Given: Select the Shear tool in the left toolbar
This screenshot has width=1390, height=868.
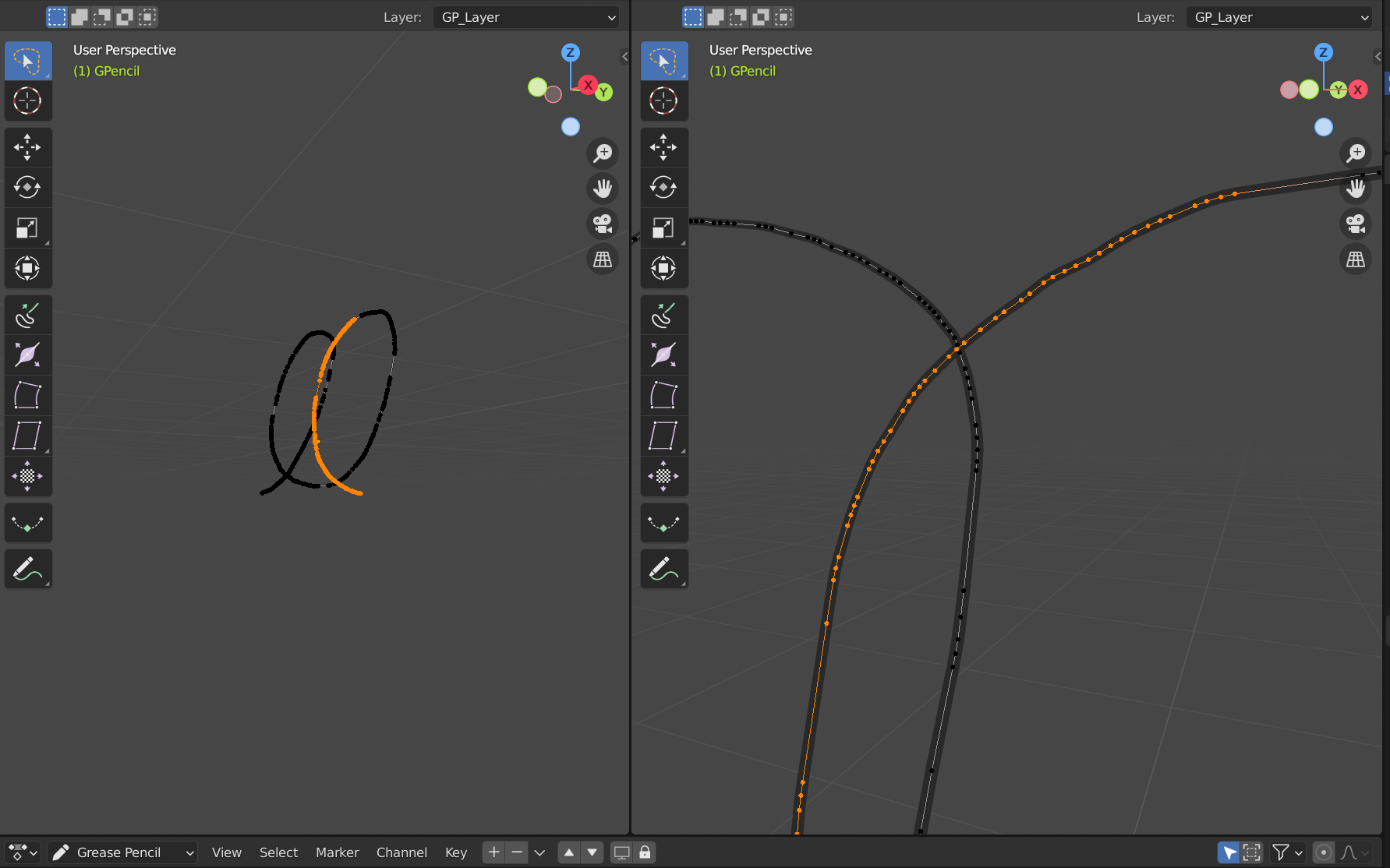Looking at the screenshot, I should point(28,436).
